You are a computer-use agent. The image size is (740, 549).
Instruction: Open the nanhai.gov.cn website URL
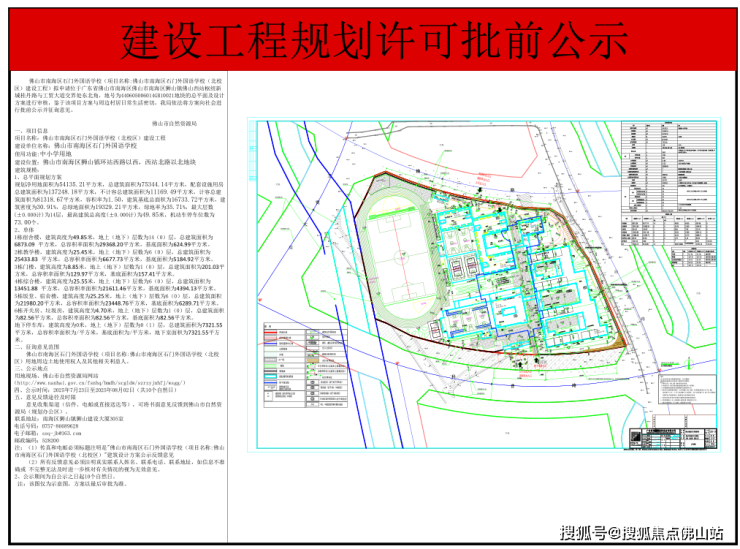click(x=100, y=383)
